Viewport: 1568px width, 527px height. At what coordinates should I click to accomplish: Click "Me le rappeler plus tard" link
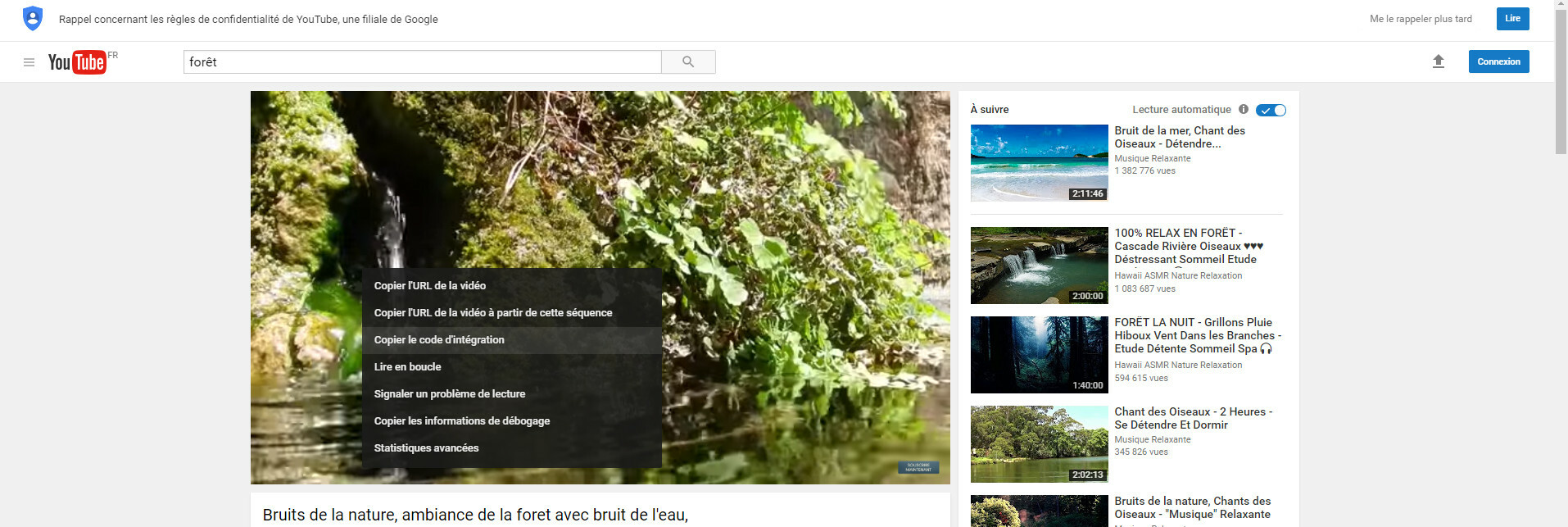pos(1421,19)
